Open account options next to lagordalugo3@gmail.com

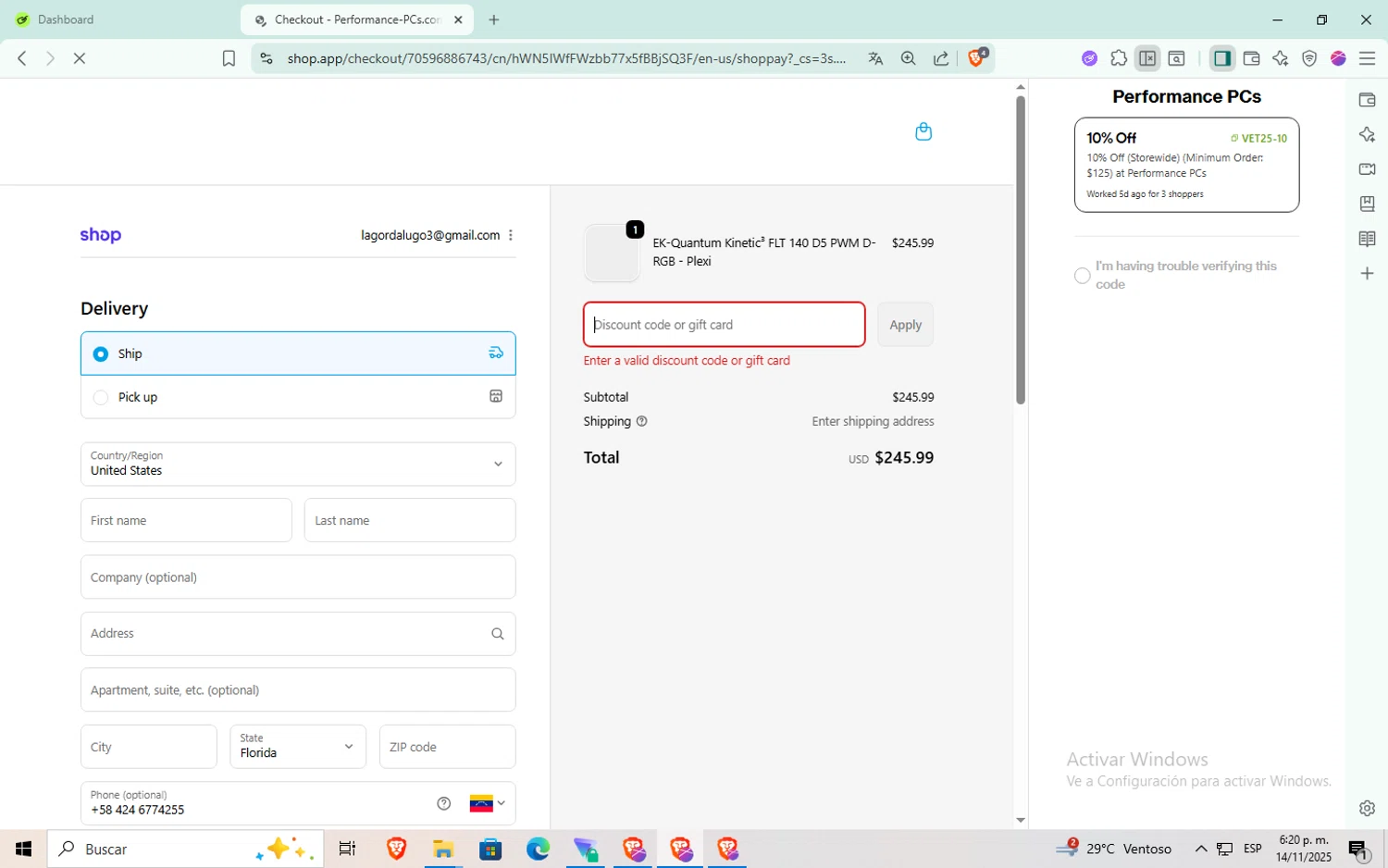511,235
